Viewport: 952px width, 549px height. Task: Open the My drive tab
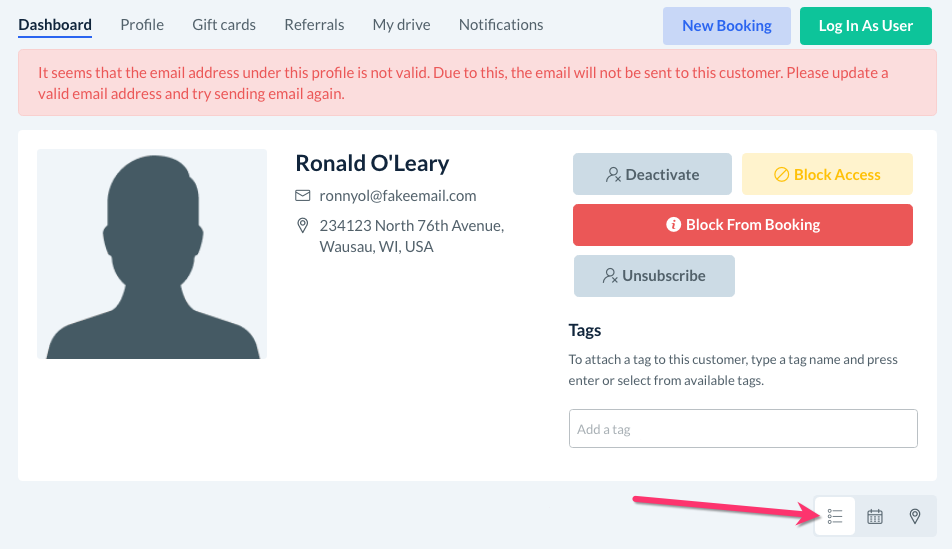coord(401,25)
